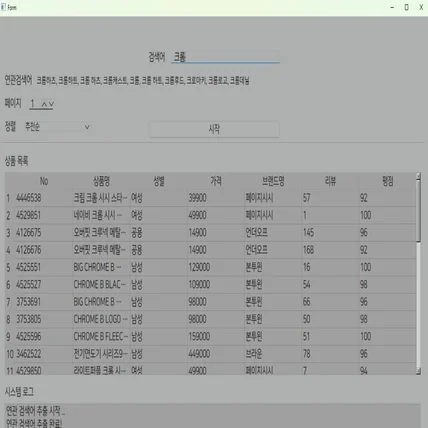
Task: Click review count cell 57
Action: click(331, 198)
